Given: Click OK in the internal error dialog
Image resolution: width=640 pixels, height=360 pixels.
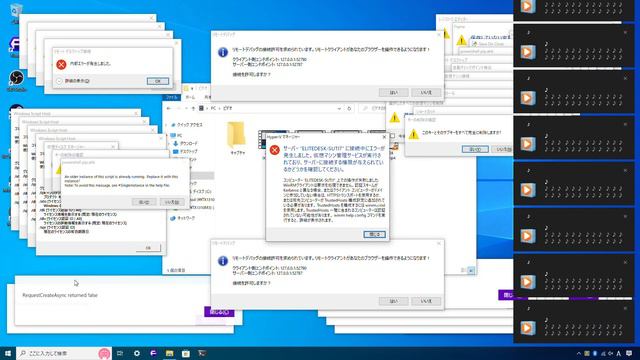Looking at the screenshot, I should pos(158,81).
